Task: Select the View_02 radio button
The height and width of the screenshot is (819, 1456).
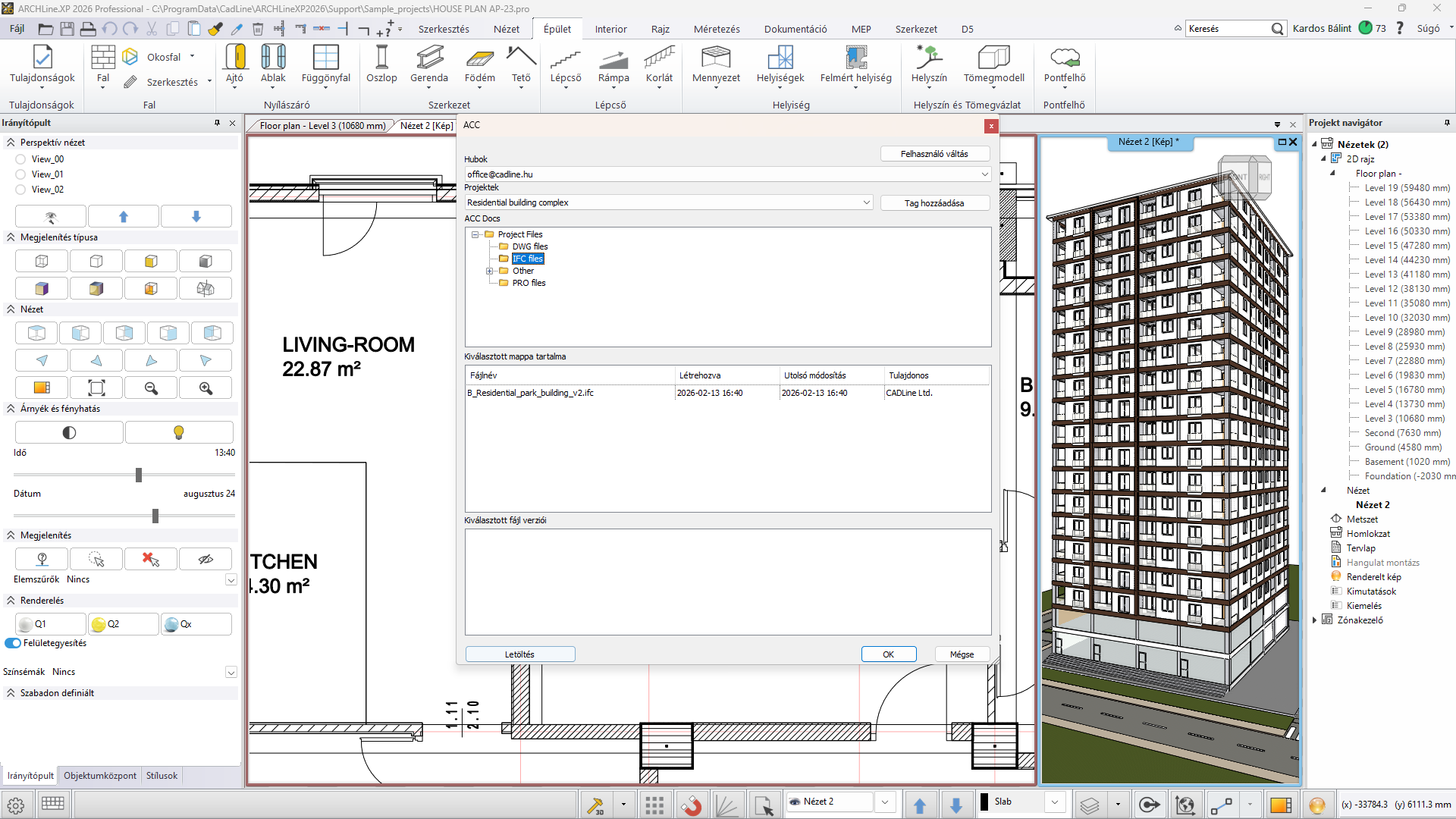Action: 21,190
